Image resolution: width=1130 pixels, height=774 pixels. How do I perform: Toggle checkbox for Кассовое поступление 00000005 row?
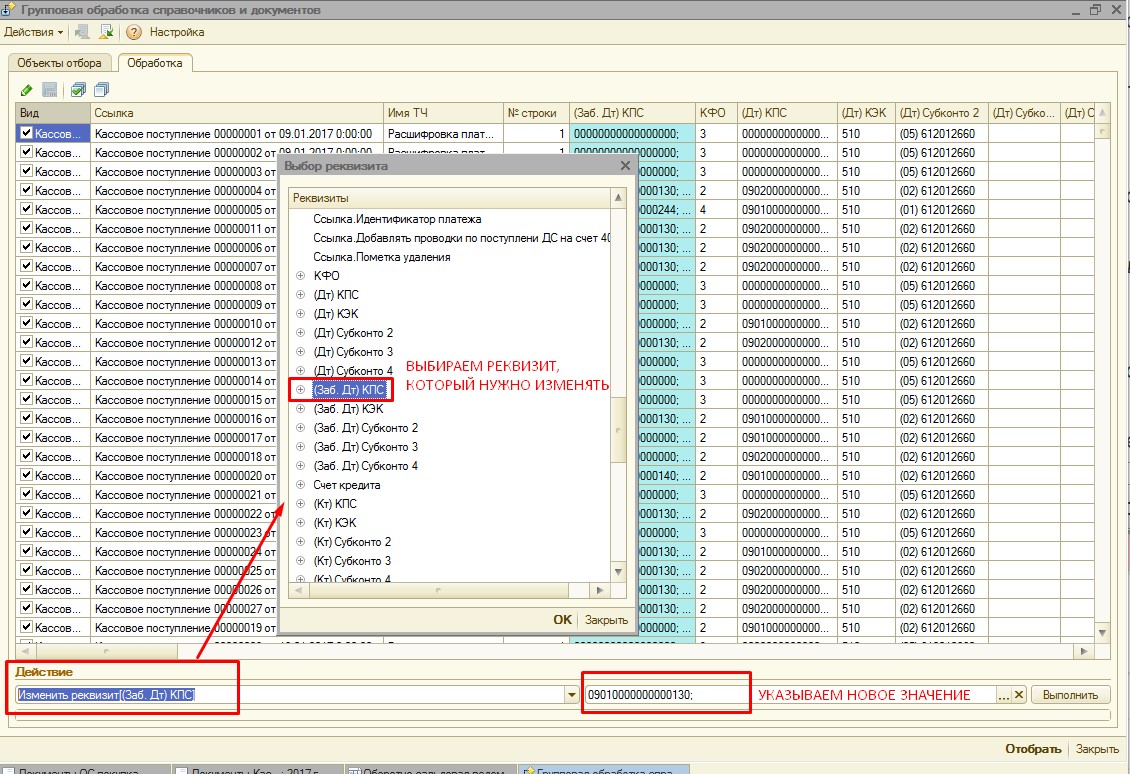[27, 210]
